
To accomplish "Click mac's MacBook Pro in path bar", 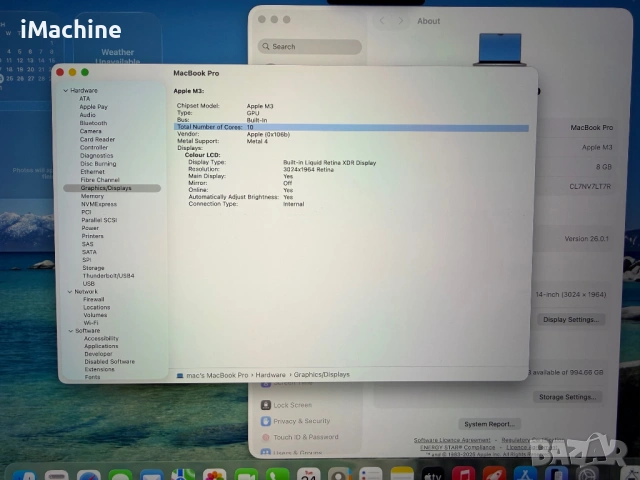I will [217, 375].
